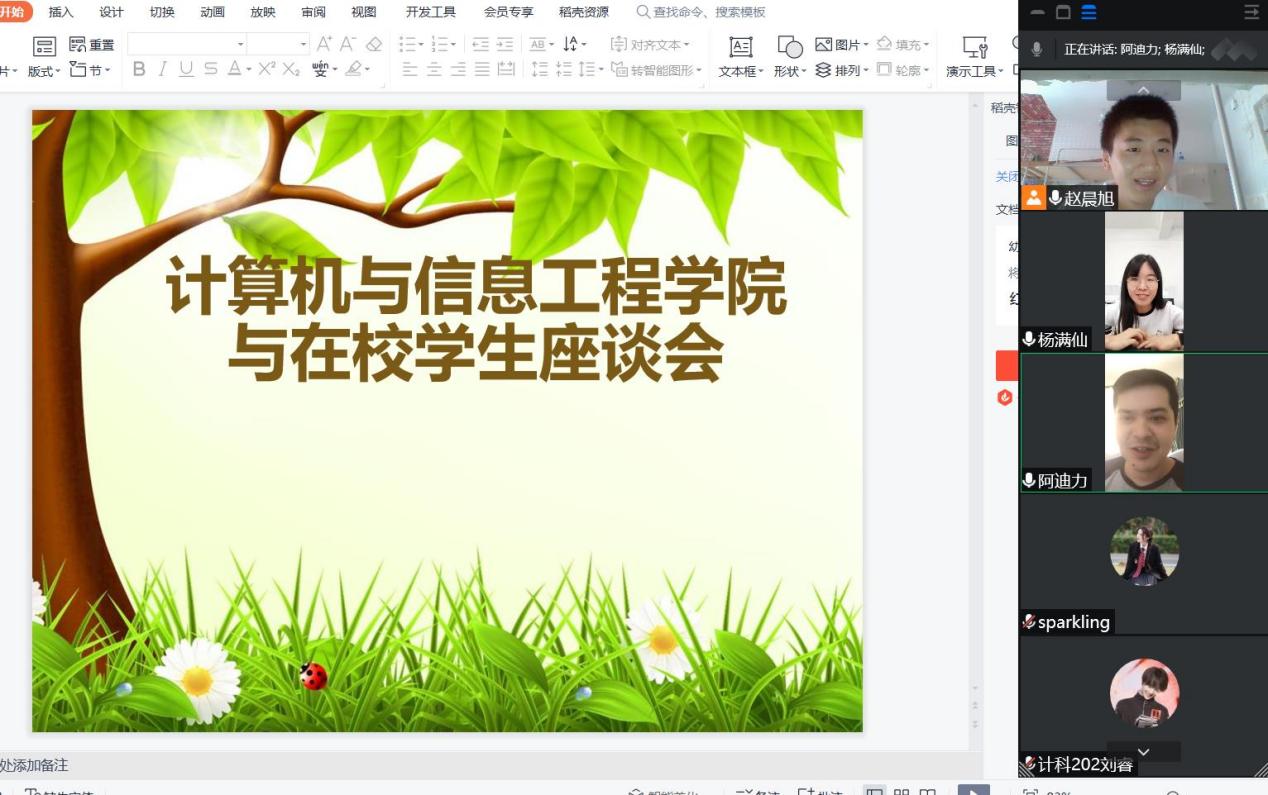Viewport: 1268px width, 795px height.
Task: Click the 转智能图形 button
Action: tap(656, 70)
